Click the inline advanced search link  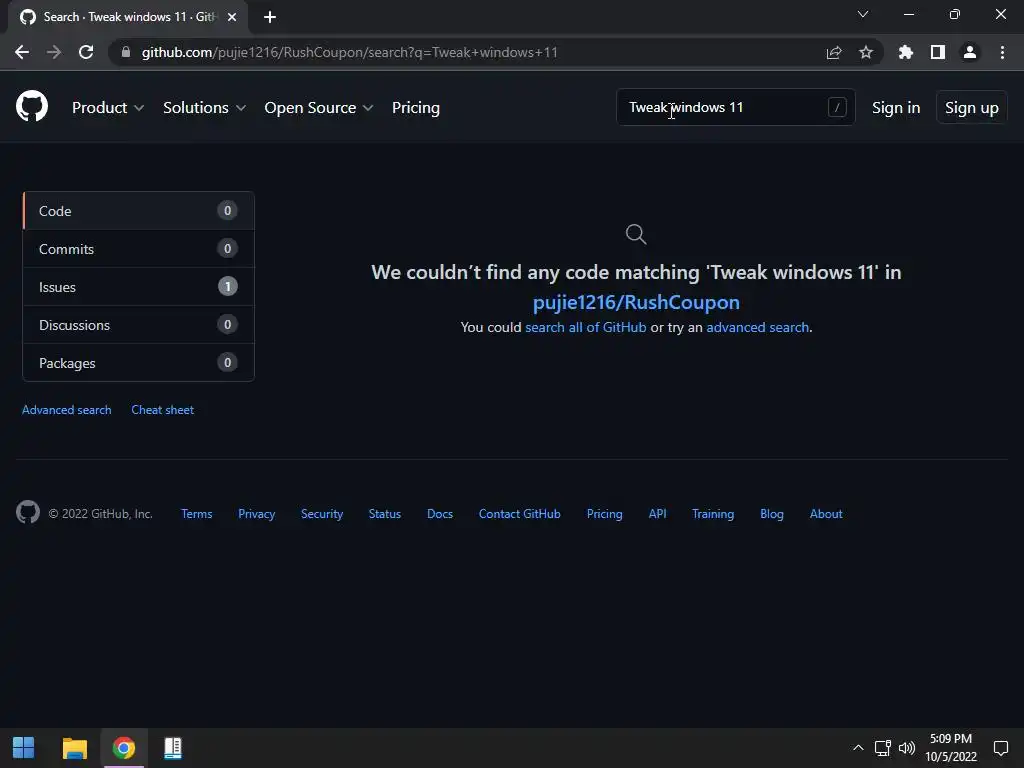(758, 327)
